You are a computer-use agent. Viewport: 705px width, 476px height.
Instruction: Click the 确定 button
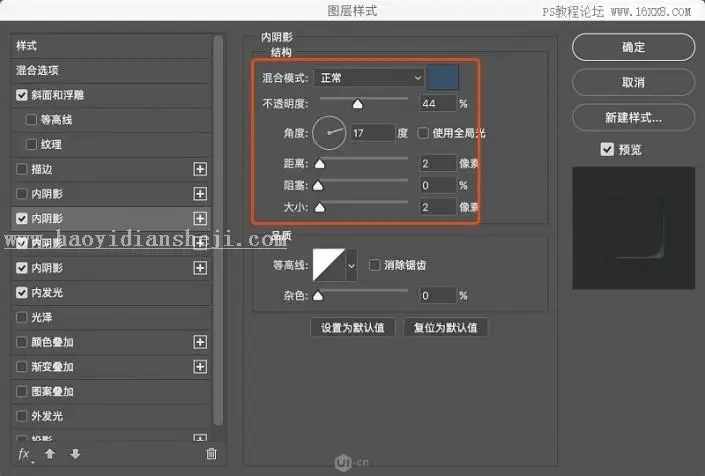(x=634, y=47)
